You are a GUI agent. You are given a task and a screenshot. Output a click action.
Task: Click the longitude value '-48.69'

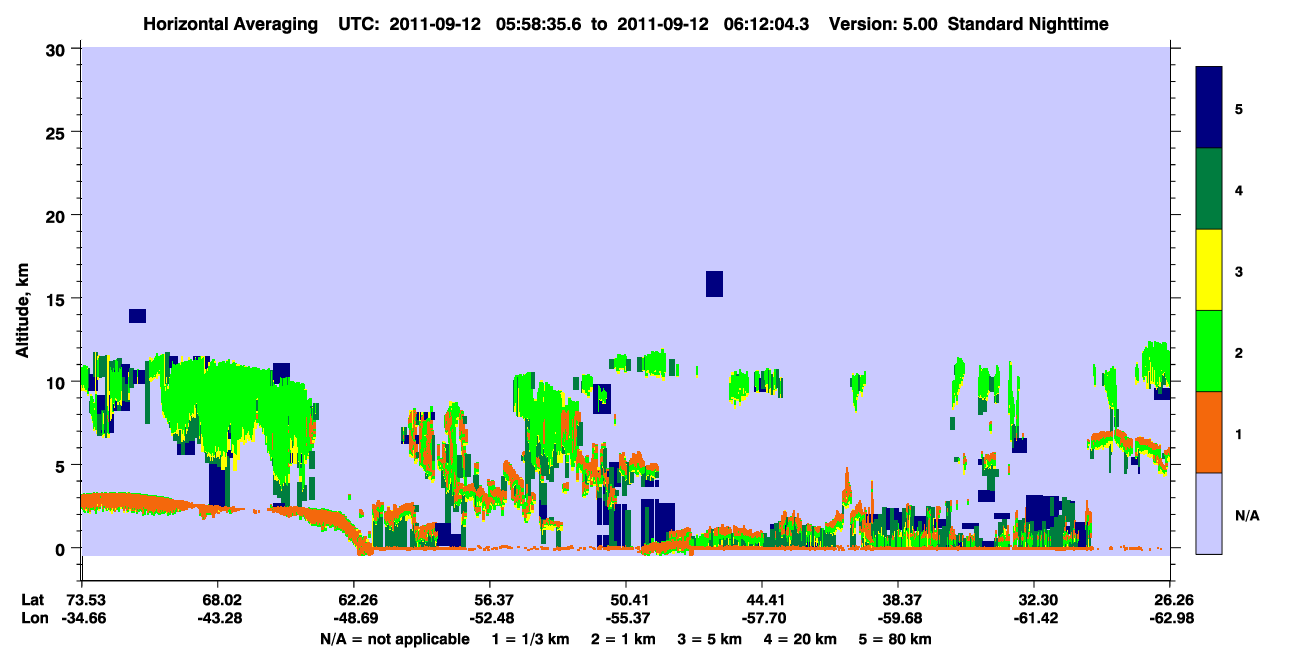(x=356, y=619)
